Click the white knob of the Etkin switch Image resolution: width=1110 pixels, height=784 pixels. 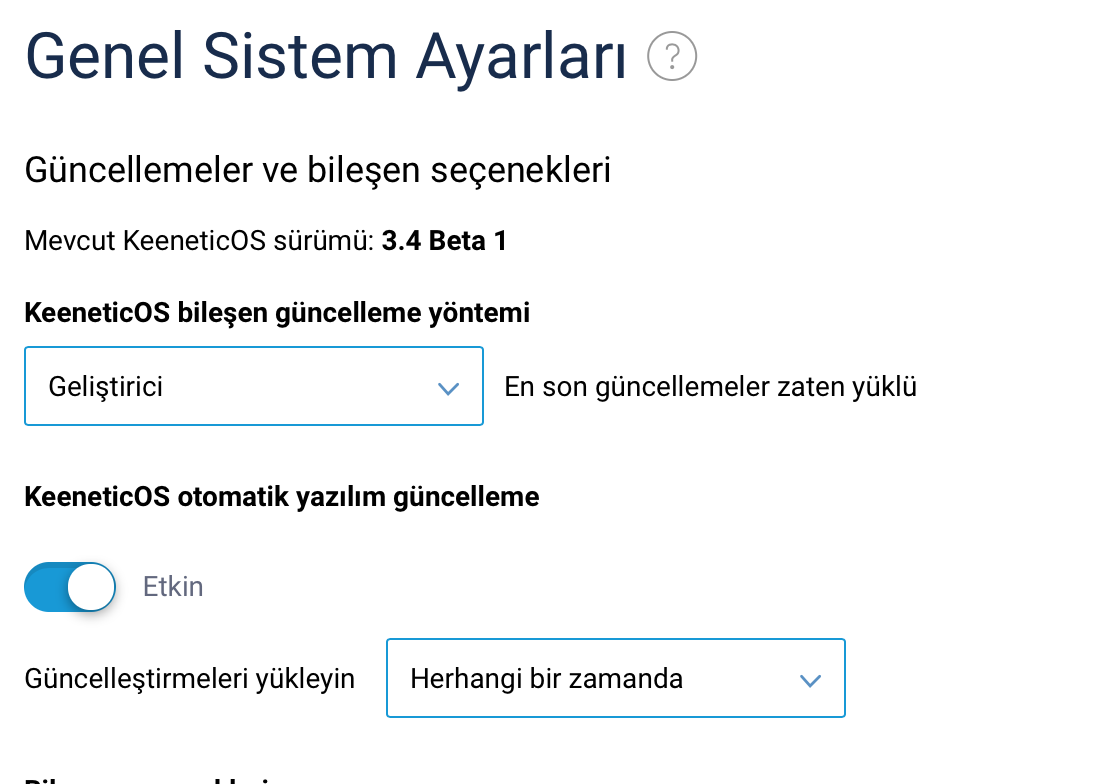click(x=91, y=587)
